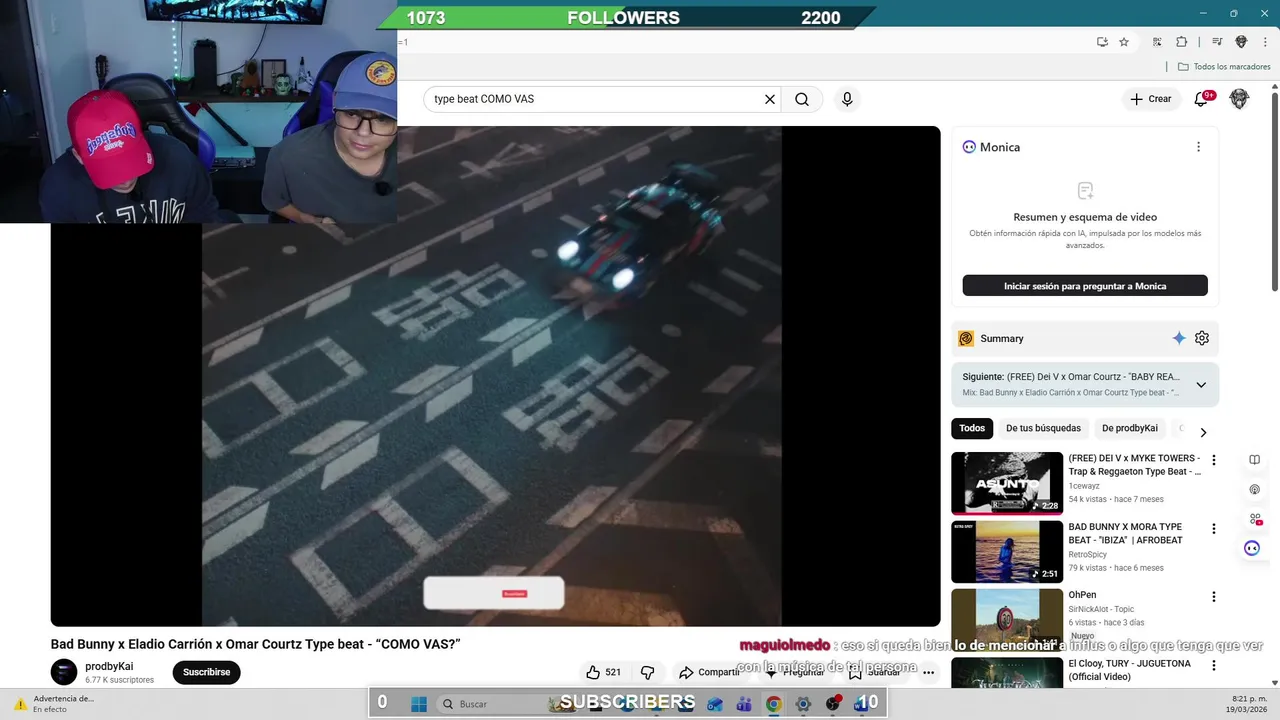Select the Todos filter chip
1280x720 pixels.
(x=972, y=428)
